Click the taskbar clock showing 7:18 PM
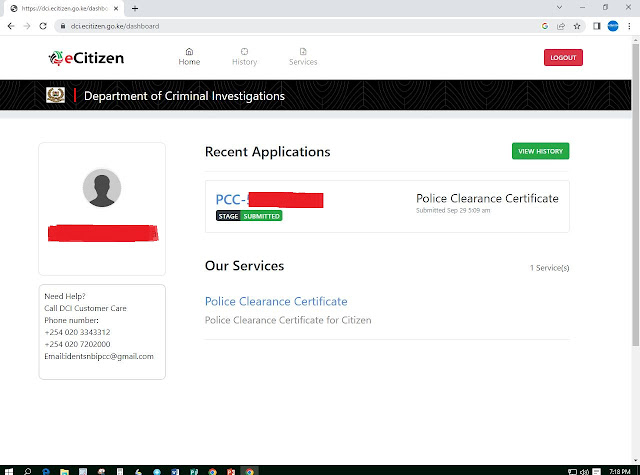The height and width of the screenshot is (475, 640). [x=620, y=472]
